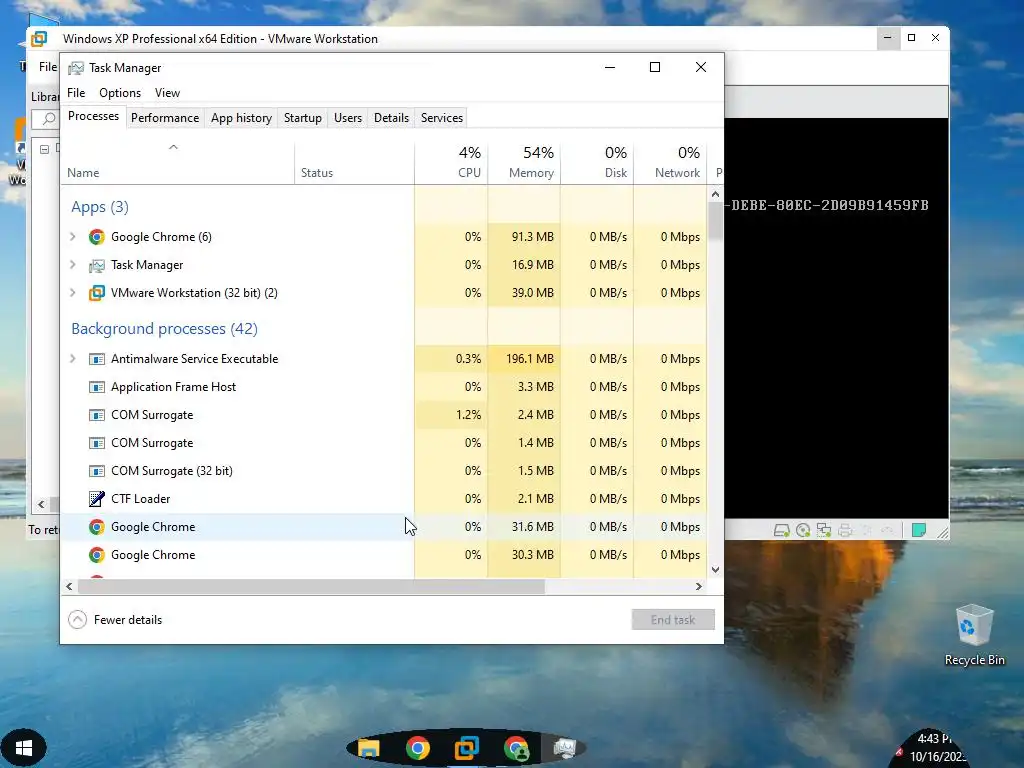1024x768 pixels.
Task: Click the hard disk device icon in VMware status bar
Action: 782,530
